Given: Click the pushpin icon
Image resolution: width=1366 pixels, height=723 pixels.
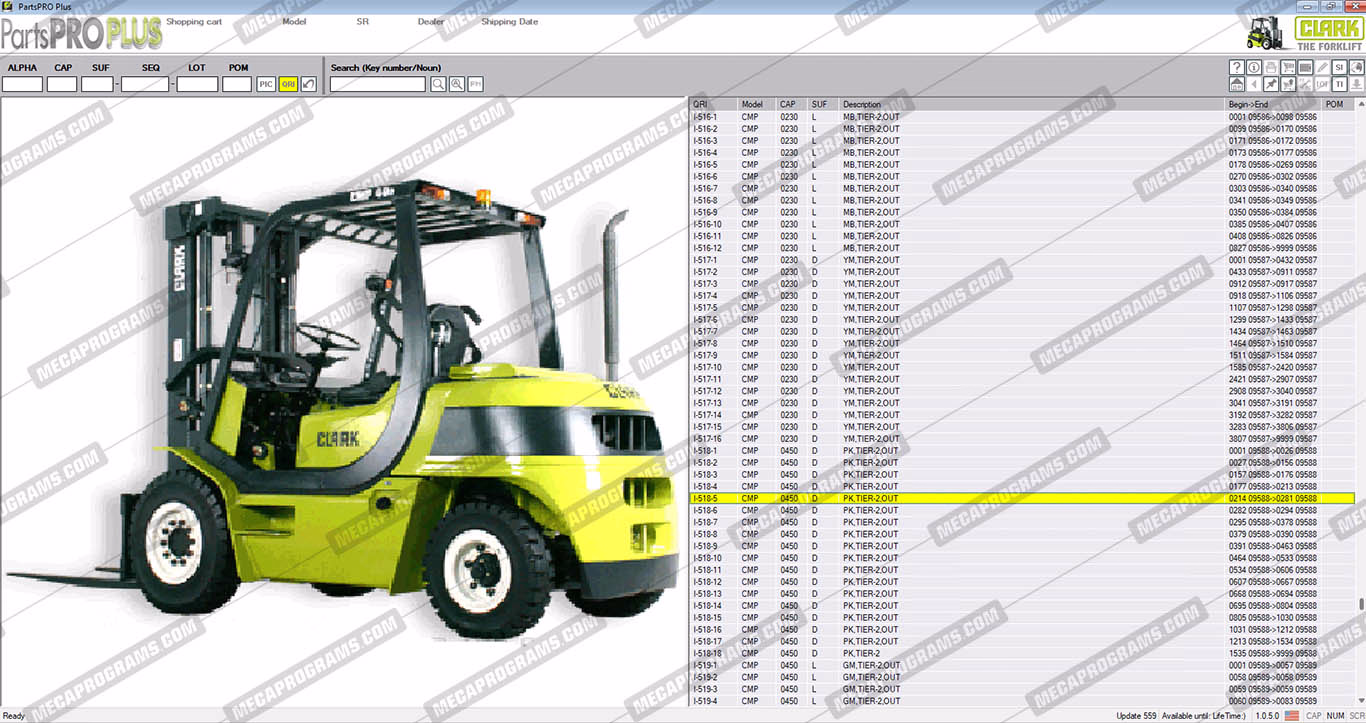Looking at the screenshot, I should tap(1271, 84).
